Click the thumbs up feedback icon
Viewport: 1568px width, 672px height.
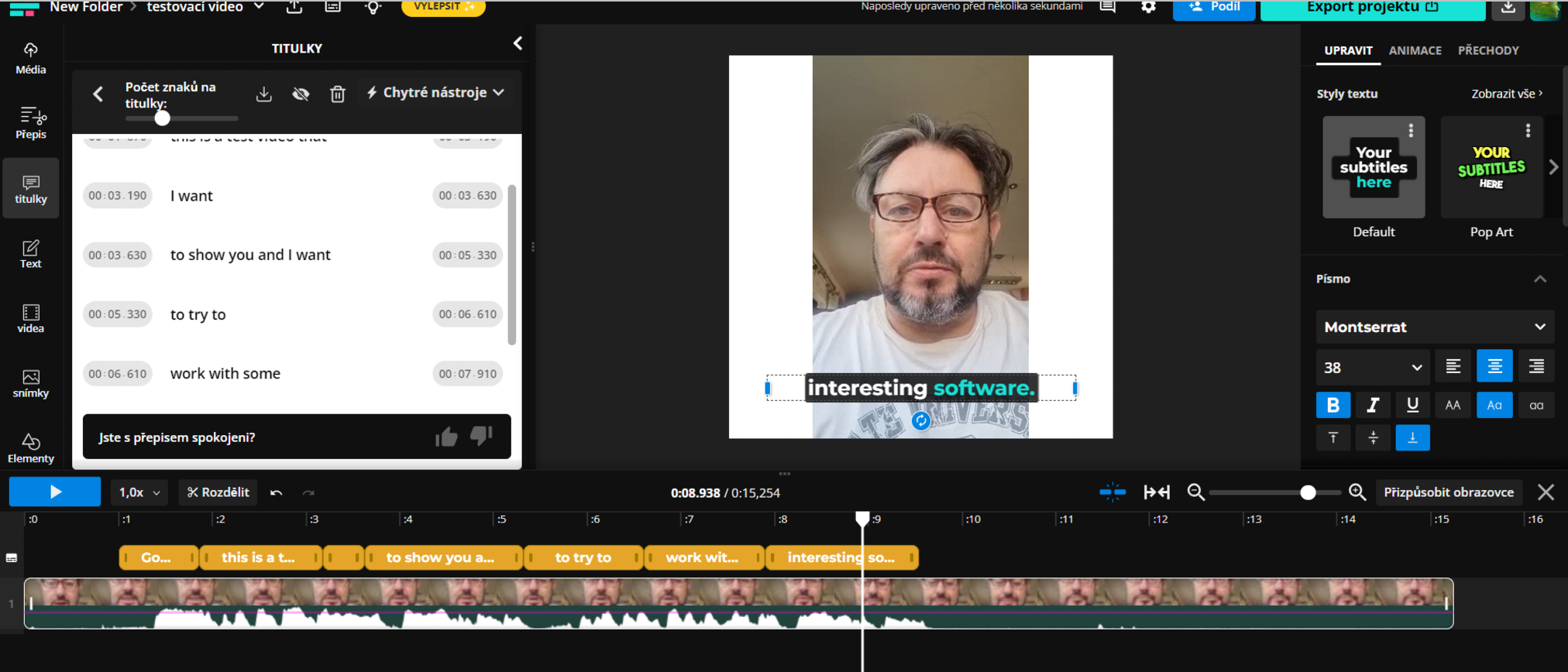point(446,437)
